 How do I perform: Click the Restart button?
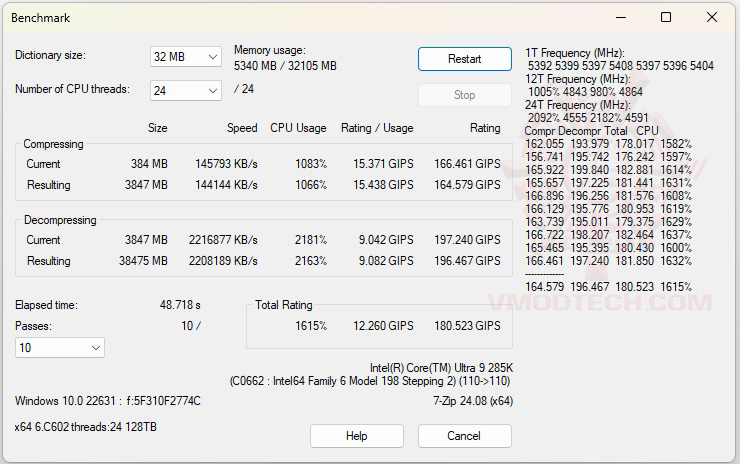[x=464, y=59]
